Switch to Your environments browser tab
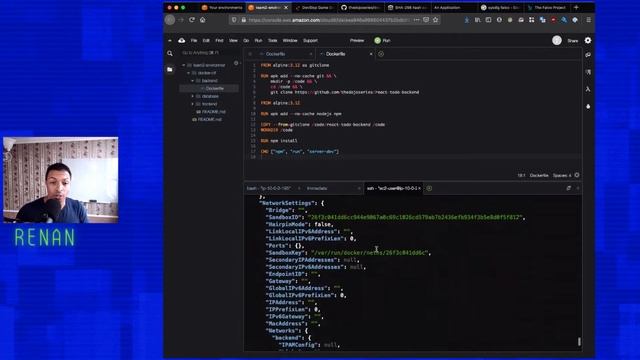The image size is (640, 360). pos(222,7)
